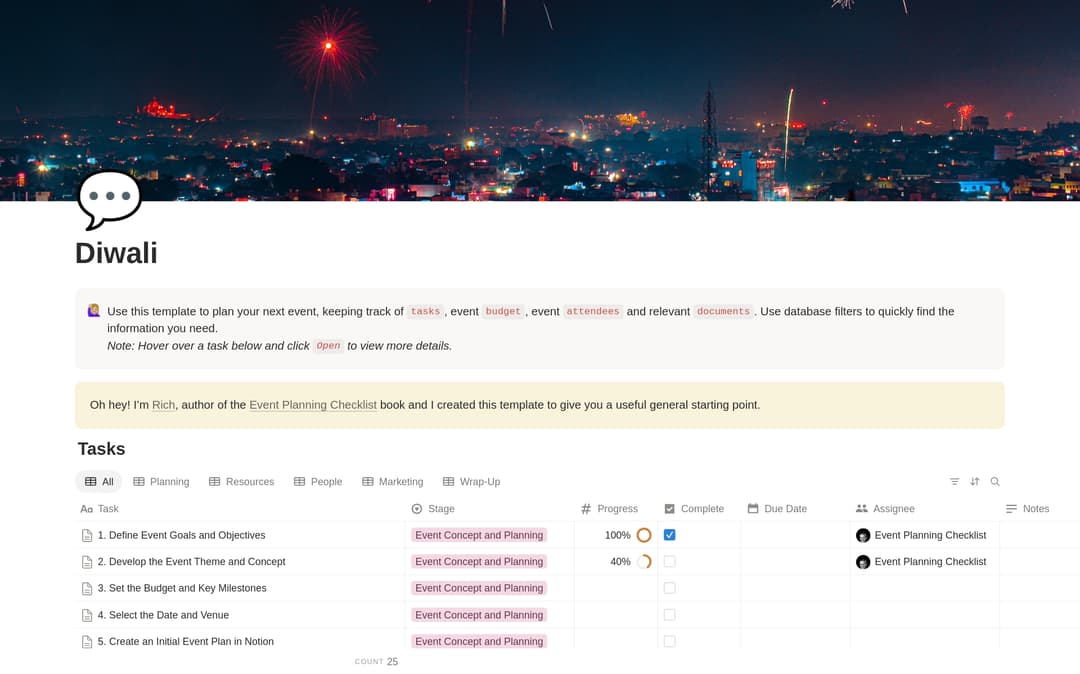Click the sort arrows icon
Screen dimensions: 1080x674
pyautogui.click(x=975, y=481)
